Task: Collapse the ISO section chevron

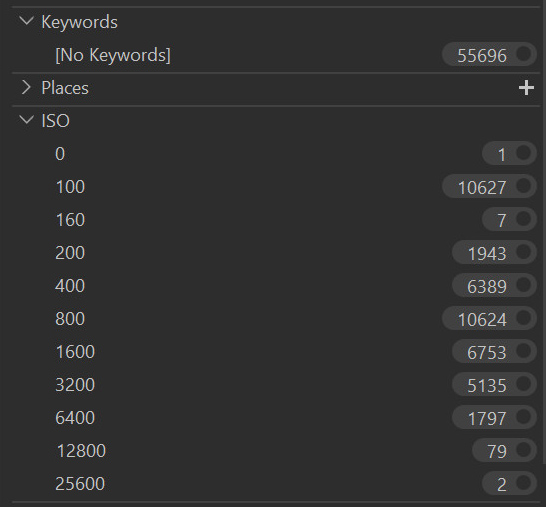Action: click(x=26, y=120)
